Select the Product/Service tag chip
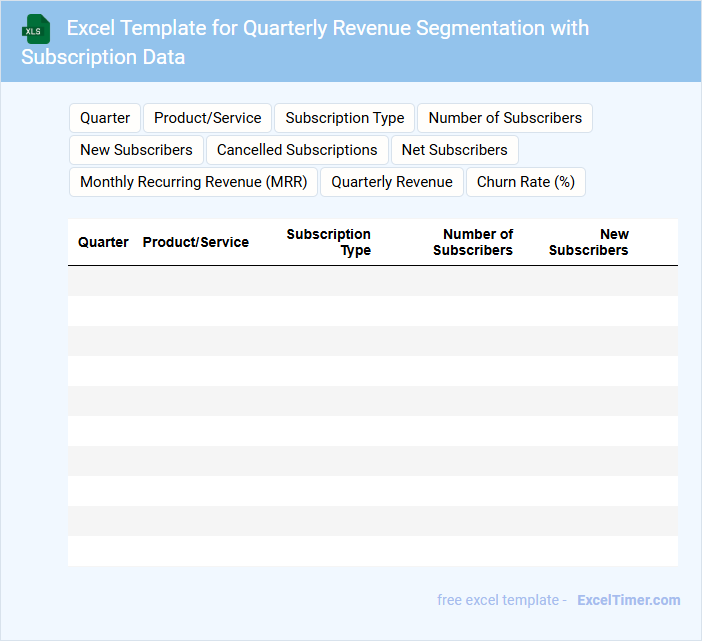702x641 pixels. pos(207,118)
